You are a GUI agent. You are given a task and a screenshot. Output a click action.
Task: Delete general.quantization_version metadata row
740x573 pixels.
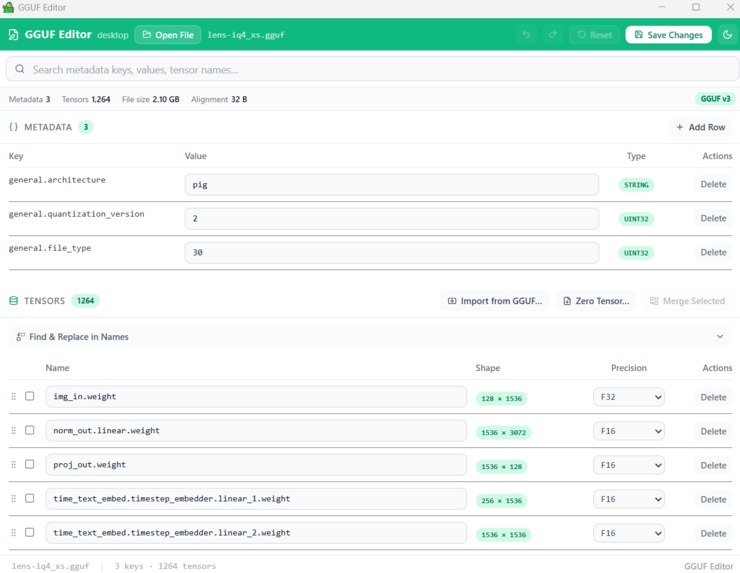tap(713, 218)
